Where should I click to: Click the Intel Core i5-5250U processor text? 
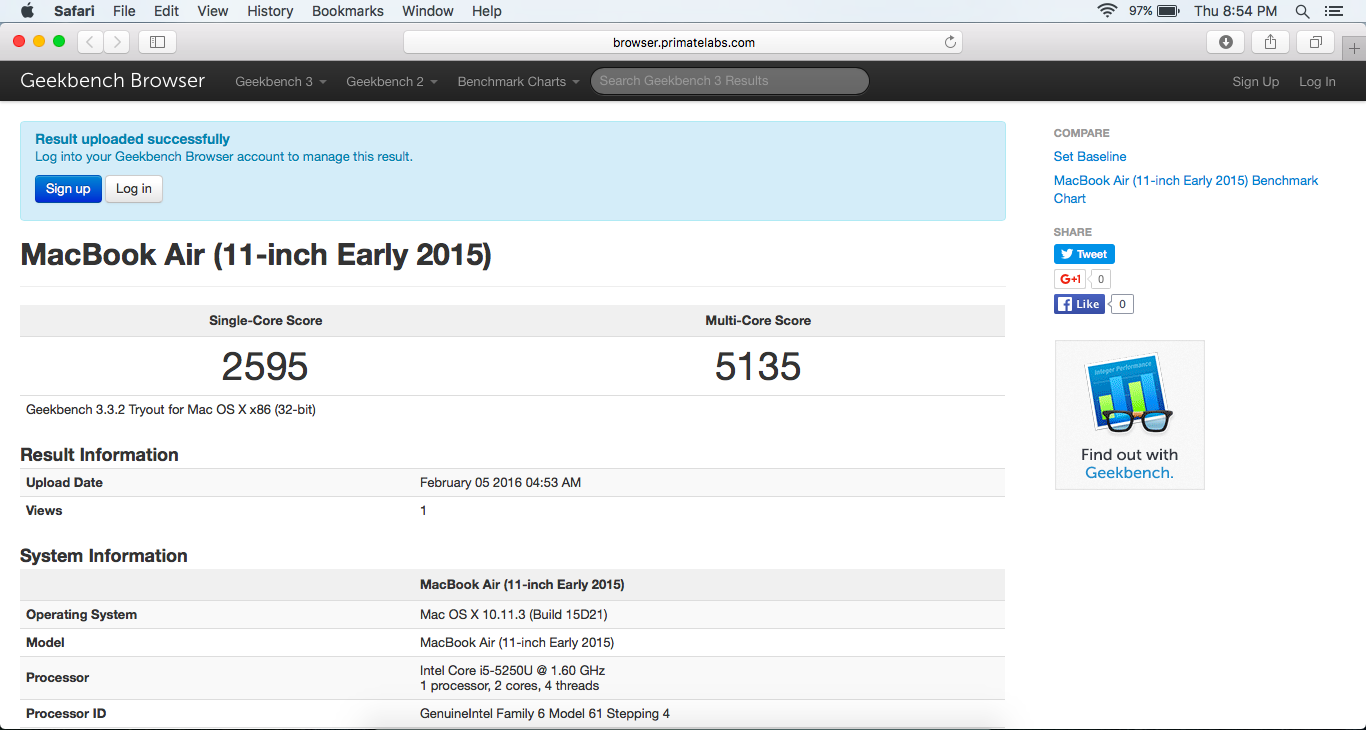tap(512, 670)
